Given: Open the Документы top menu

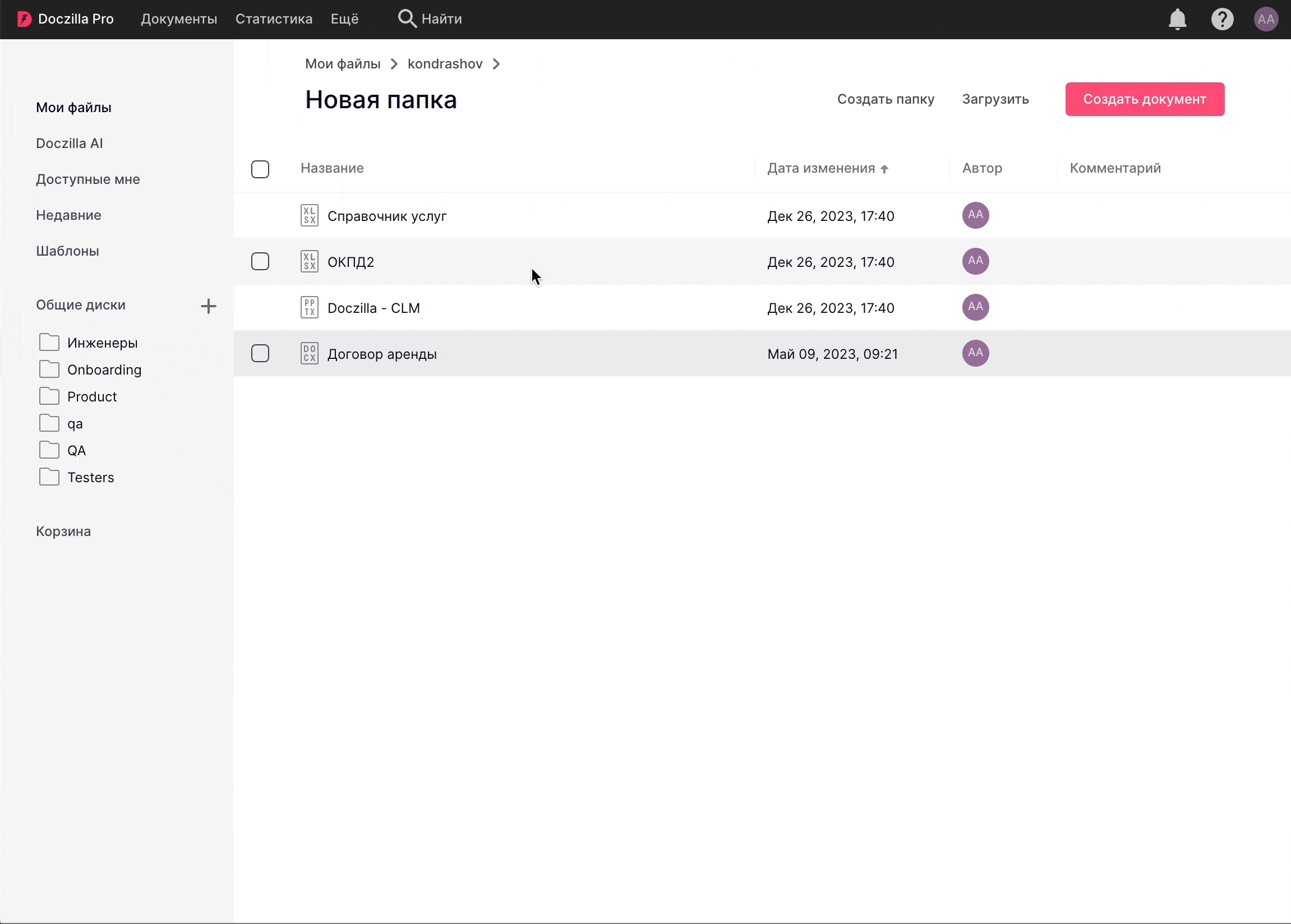Looking at the screenshot, I should [179, 19].
